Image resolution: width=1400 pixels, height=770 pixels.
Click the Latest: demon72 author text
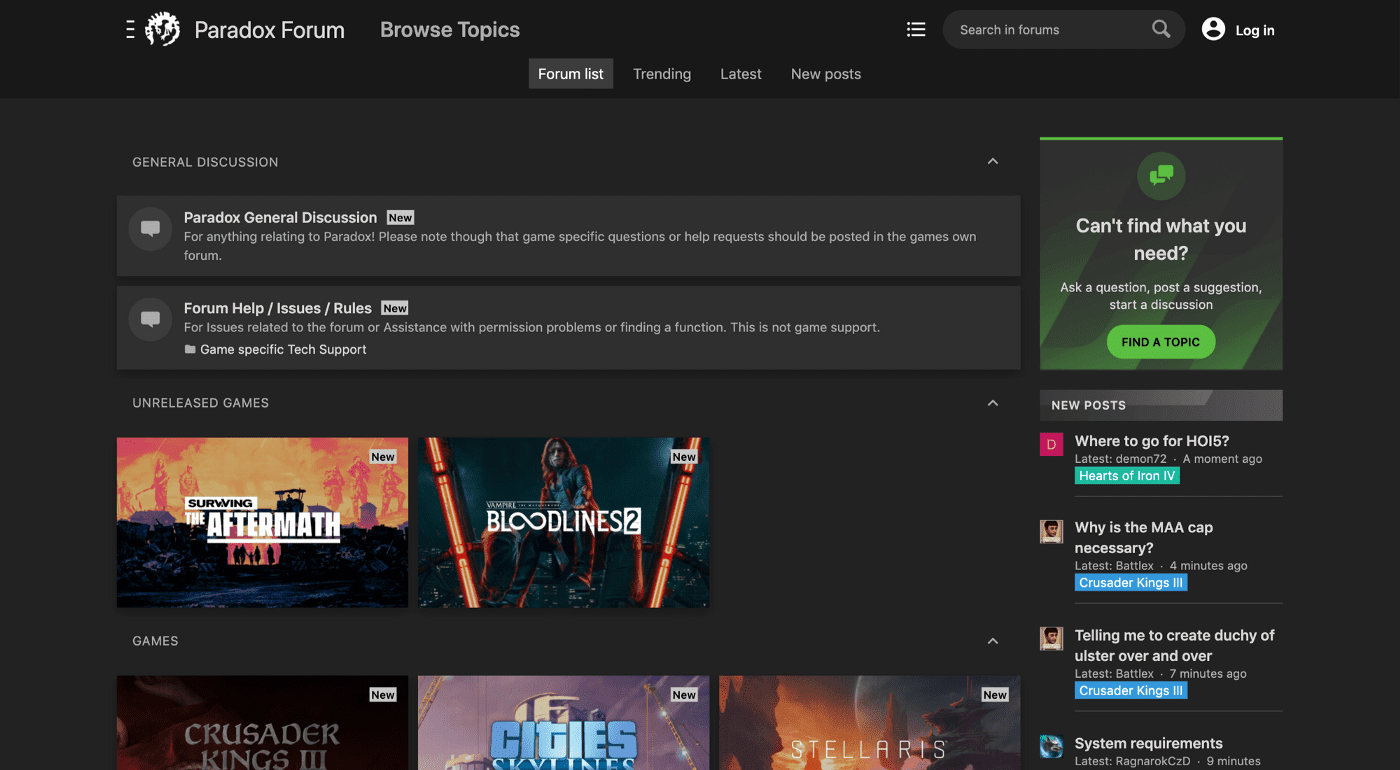coord(1121,459)
